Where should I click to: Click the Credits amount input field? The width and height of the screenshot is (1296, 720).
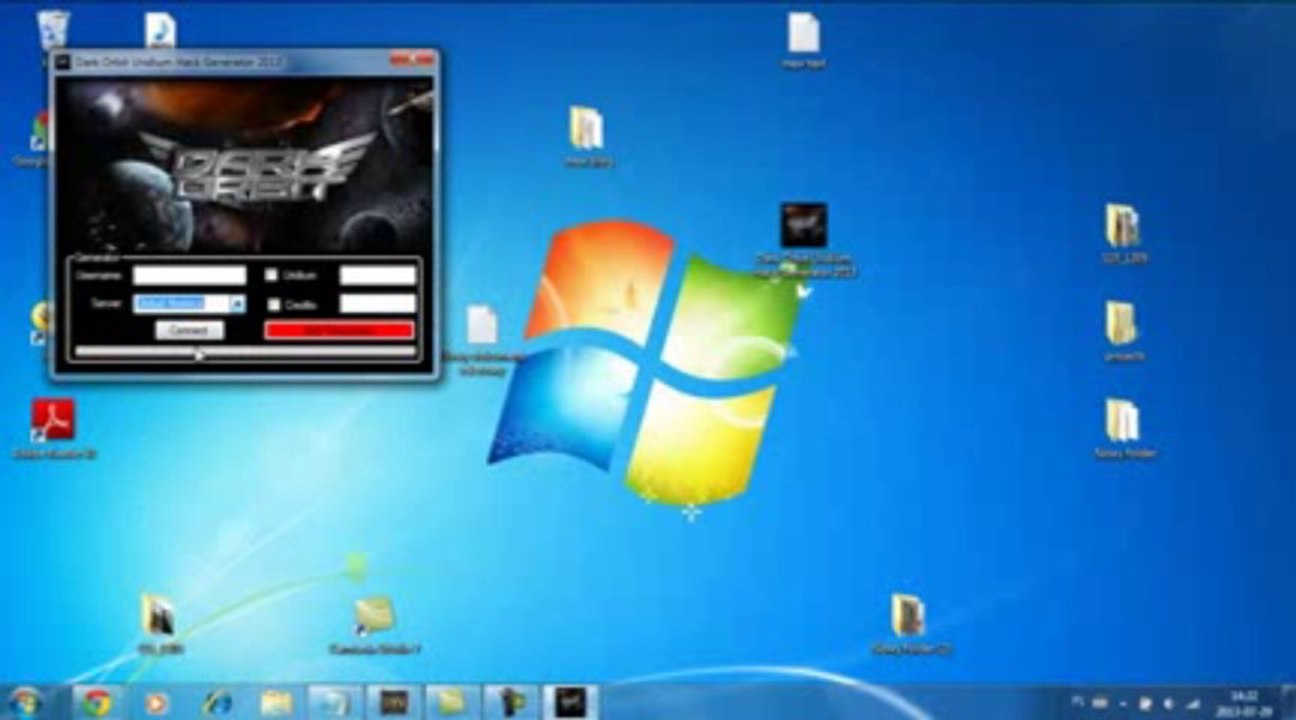[378, 304]
